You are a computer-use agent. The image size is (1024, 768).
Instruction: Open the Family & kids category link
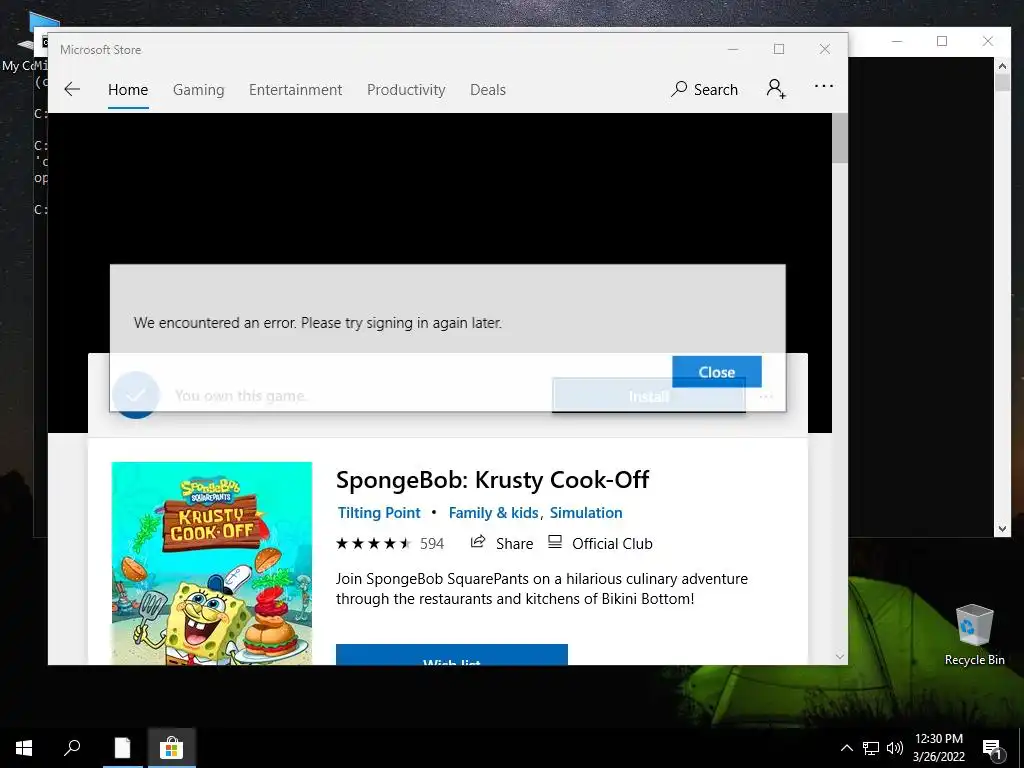pyautogui.click(x=493, y=513)
